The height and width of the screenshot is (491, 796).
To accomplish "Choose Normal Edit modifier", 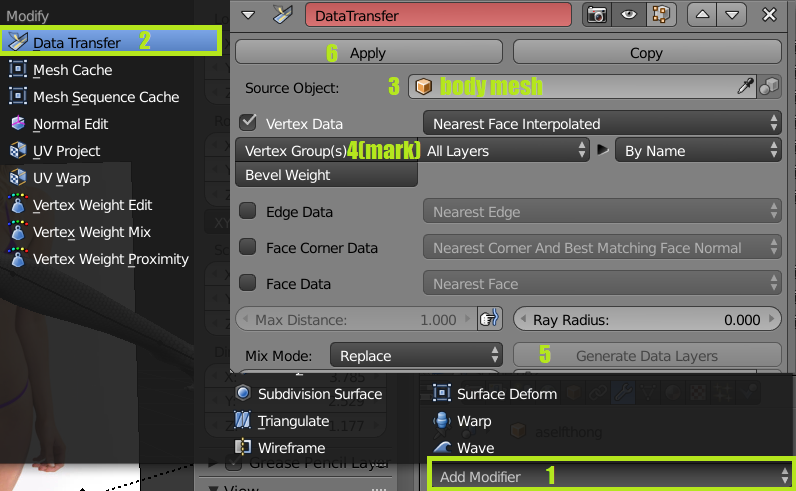I will click(x=71, y=123).
